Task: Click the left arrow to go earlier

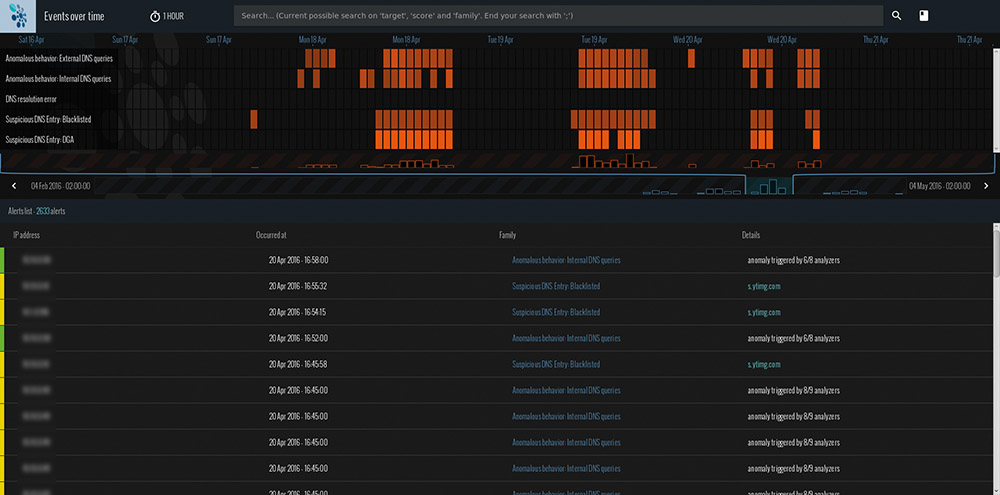Action: [14, 186]
